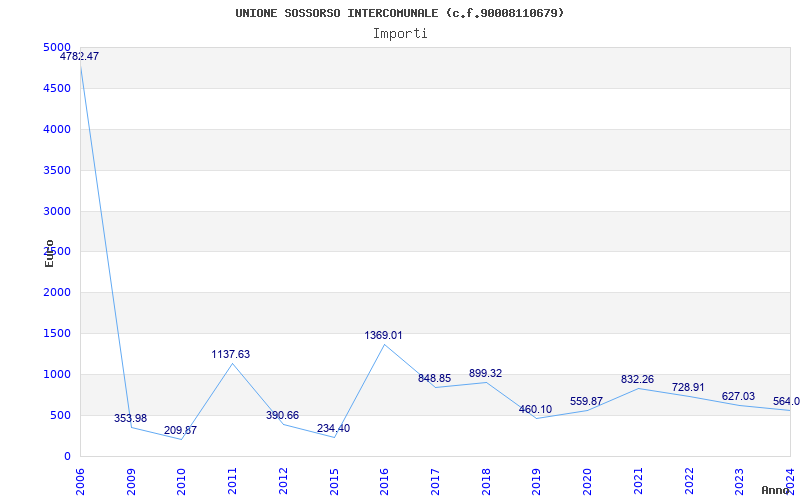Click the line point at 2011

[x=232, y=363]
